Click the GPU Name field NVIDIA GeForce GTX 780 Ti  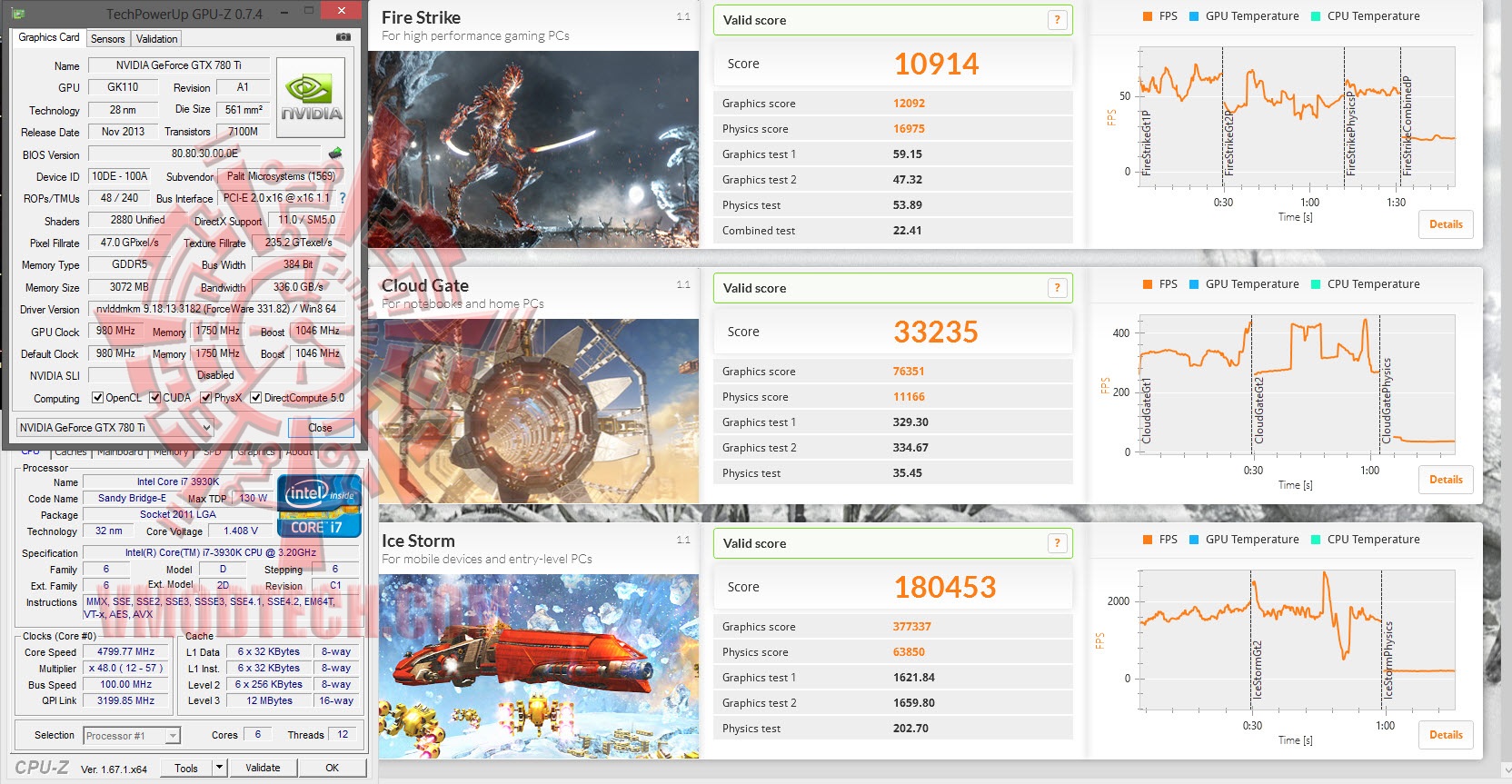[178, 65]
